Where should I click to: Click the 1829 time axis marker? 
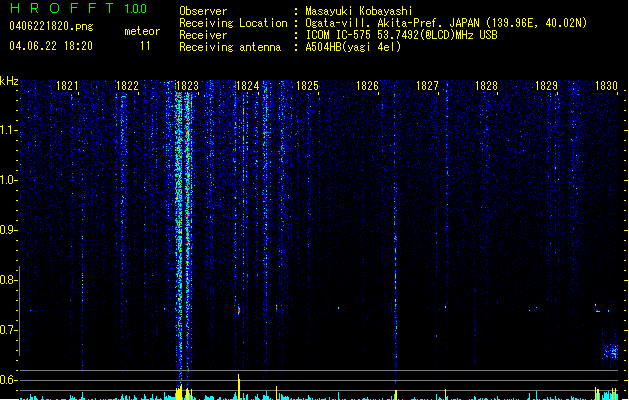tap(546, 86)
